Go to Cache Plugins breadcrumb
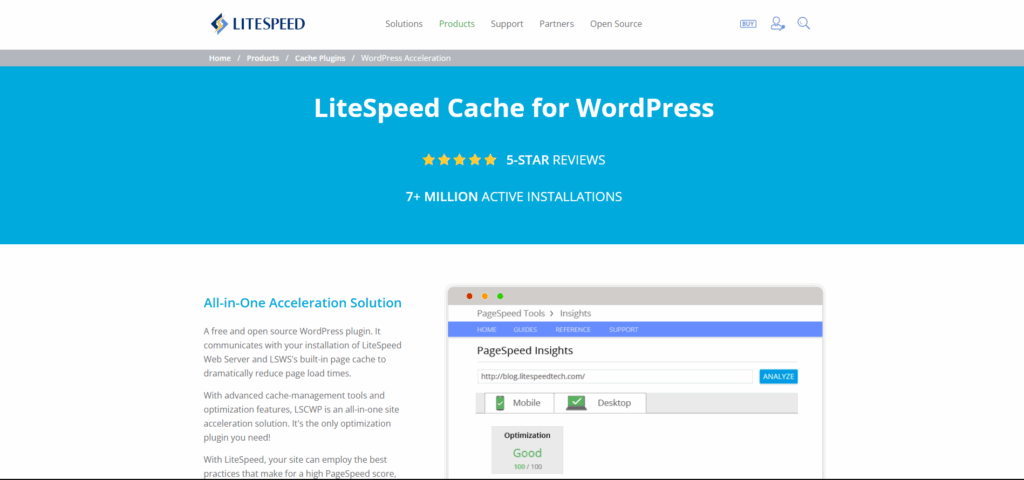This screenshot has height=480, width=1024. pyautogui.click(x=320, y=58)
